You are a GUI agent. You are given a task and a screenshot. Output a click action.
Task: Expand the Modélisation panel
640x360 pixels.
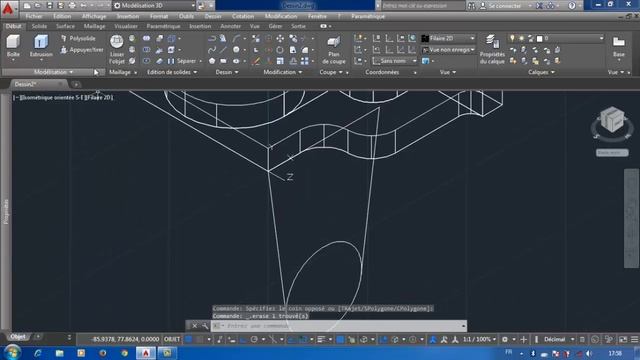point(53,72)
